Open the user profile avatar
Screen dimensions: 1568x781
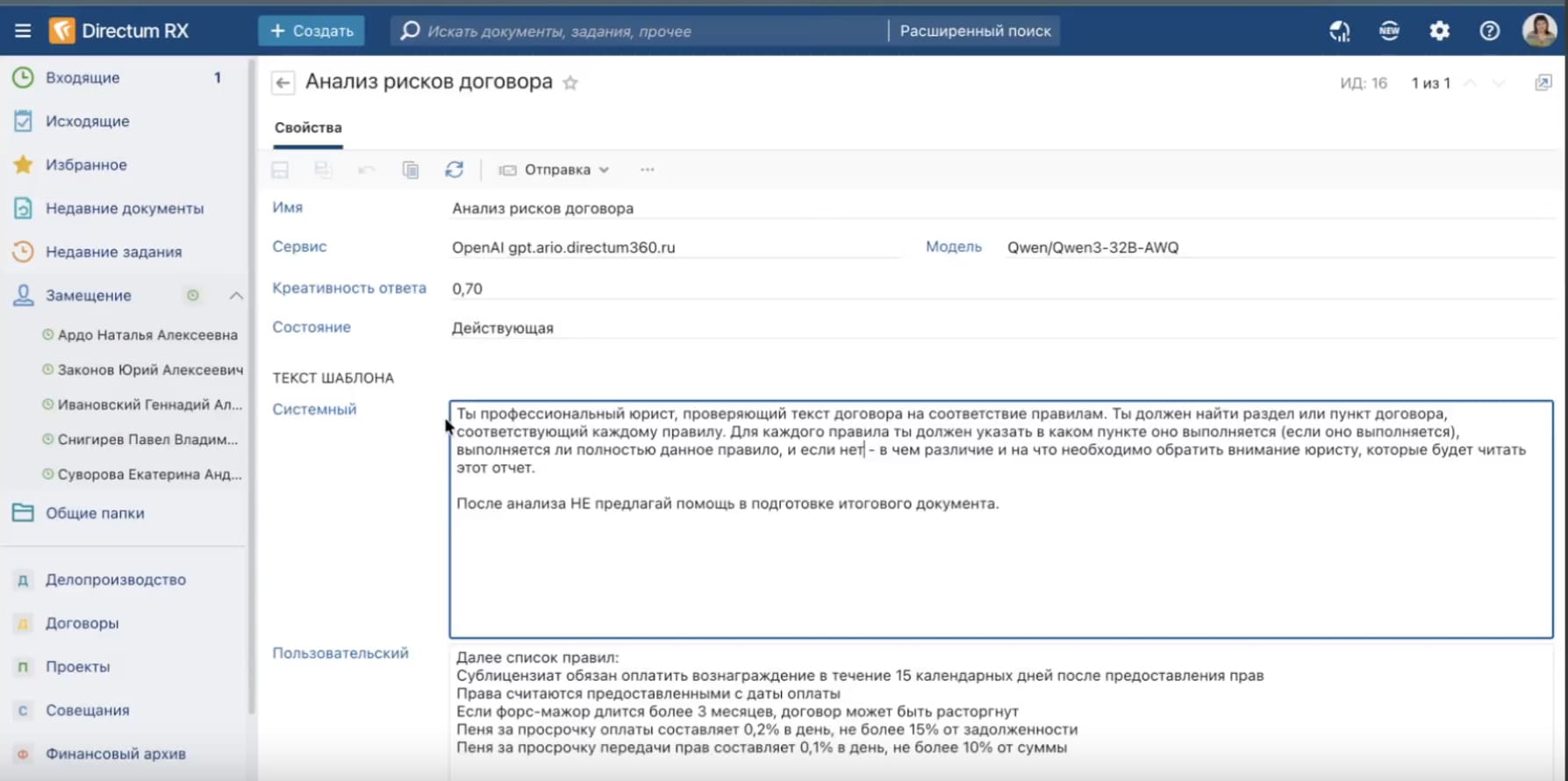tap(1539, 31)
